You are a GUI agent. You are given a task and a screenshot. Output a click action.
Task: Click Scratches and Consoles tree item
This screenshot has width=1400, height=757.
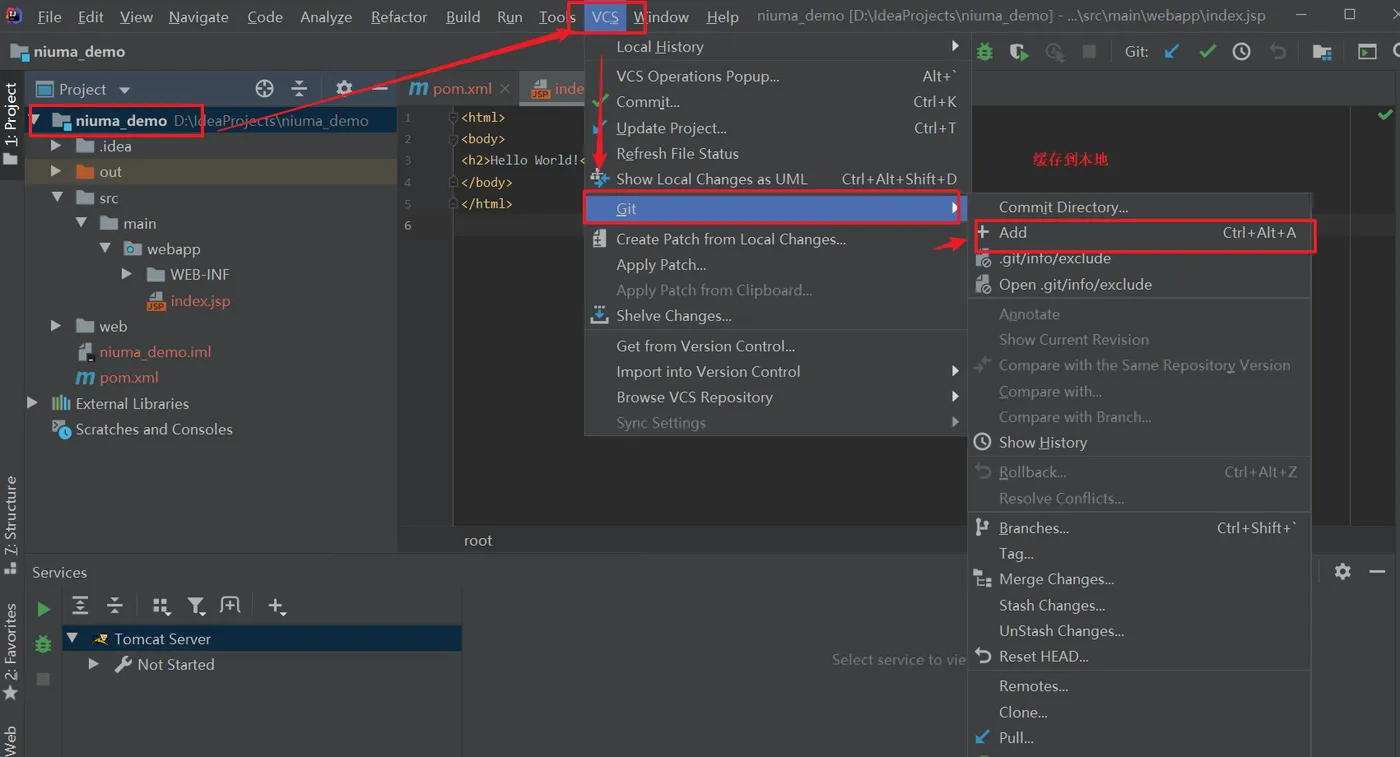pos(154,429)
